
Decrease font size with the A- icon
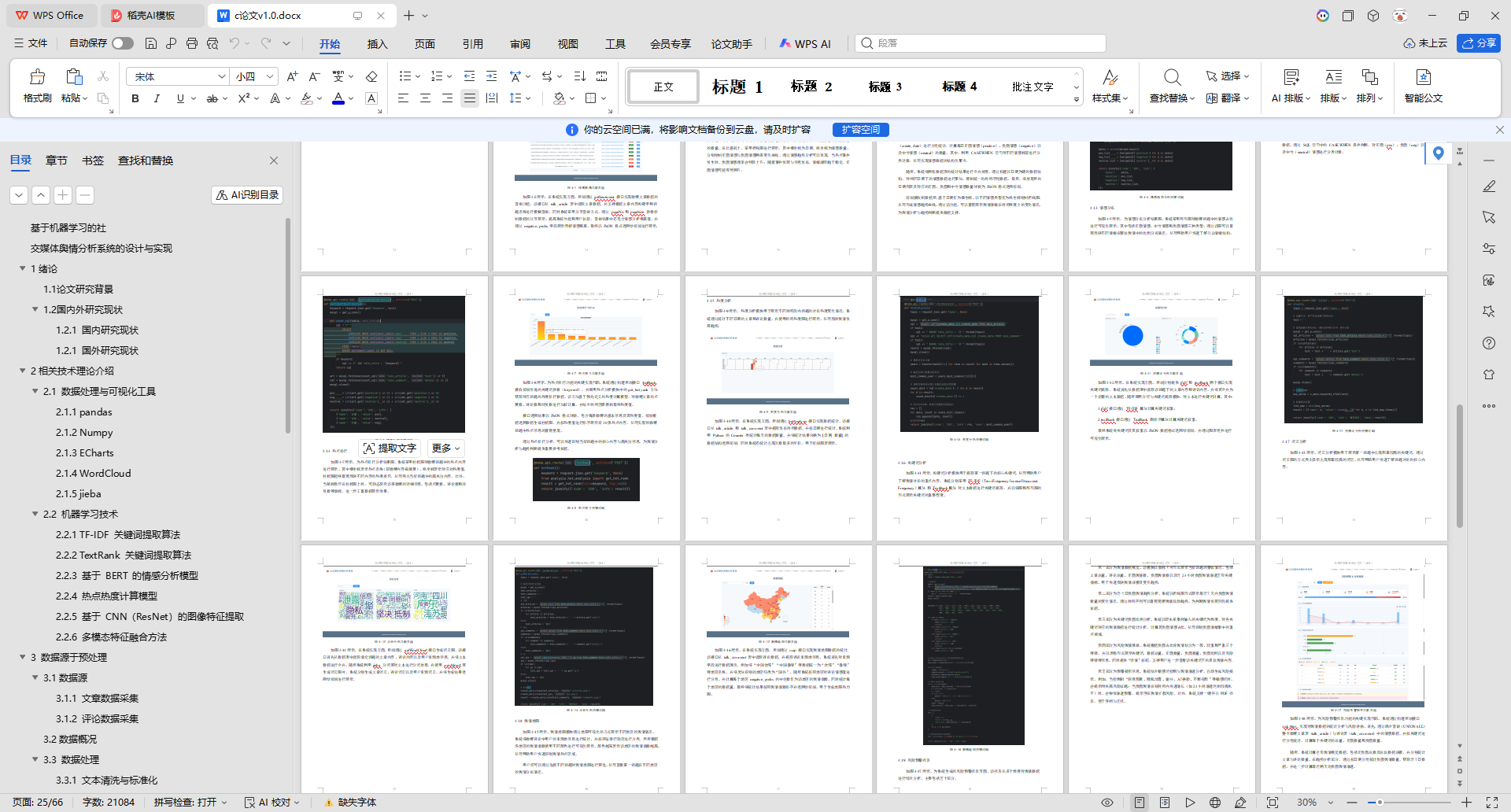click(x=314, y=76)
